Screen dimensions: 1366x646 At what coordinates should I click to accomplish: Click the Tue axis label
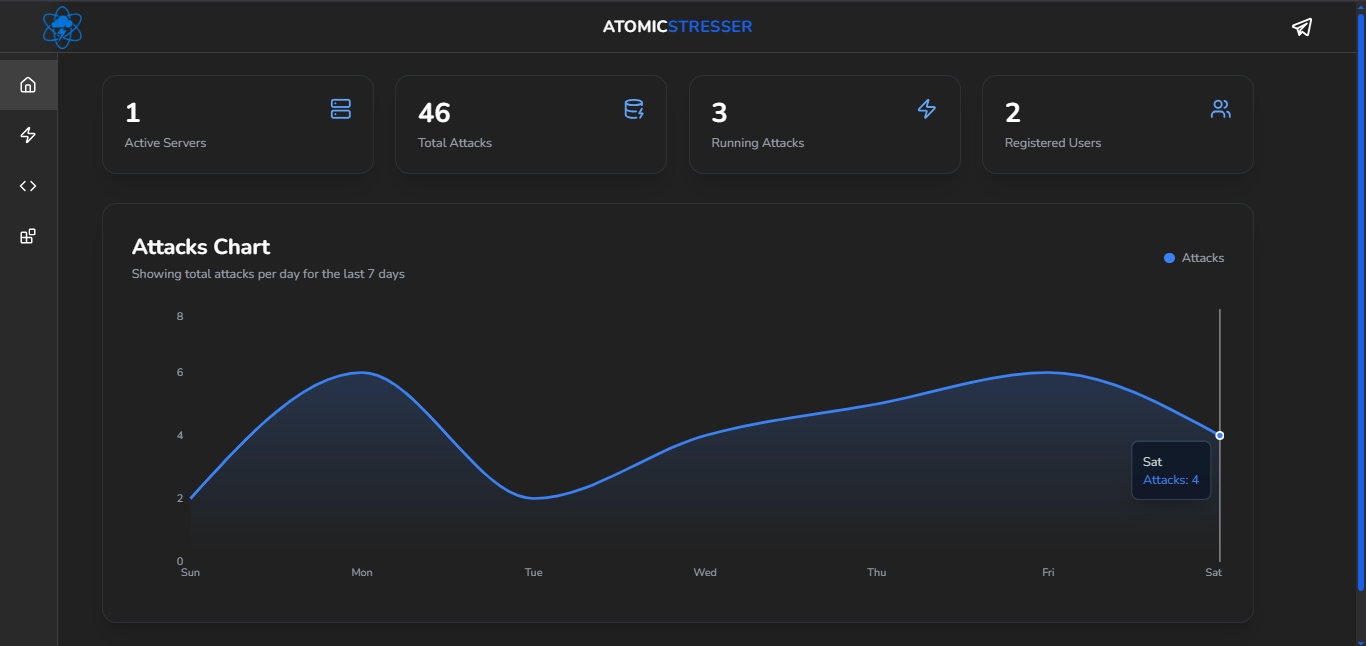click(534, 573)
